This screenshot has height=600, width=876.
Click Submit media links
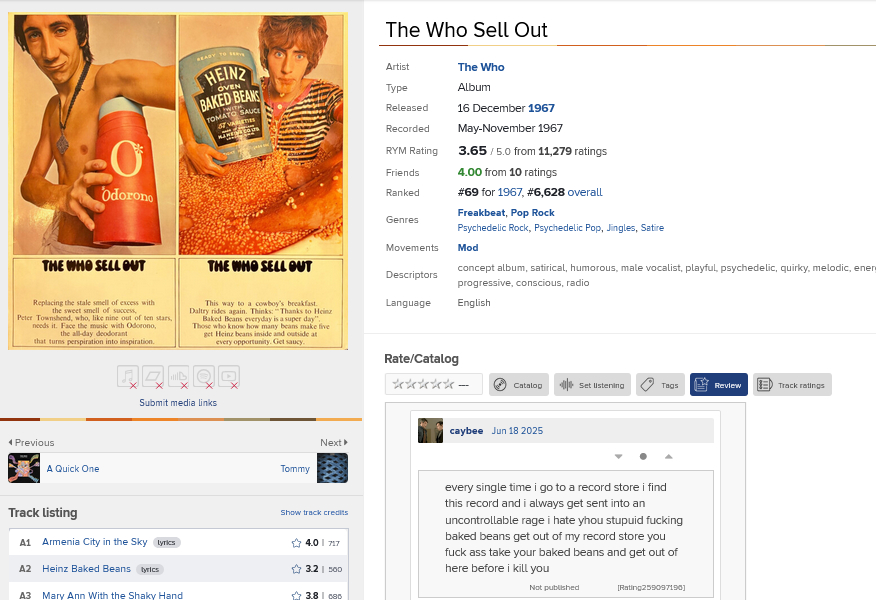[x=178, y=403]
